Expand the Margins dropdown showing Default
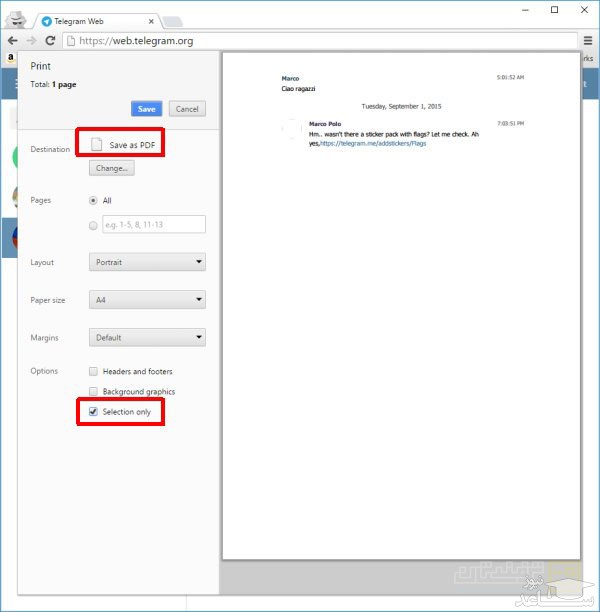Viewport: 600px width, 612px height. pyautogui.click(x=147, y=338)
